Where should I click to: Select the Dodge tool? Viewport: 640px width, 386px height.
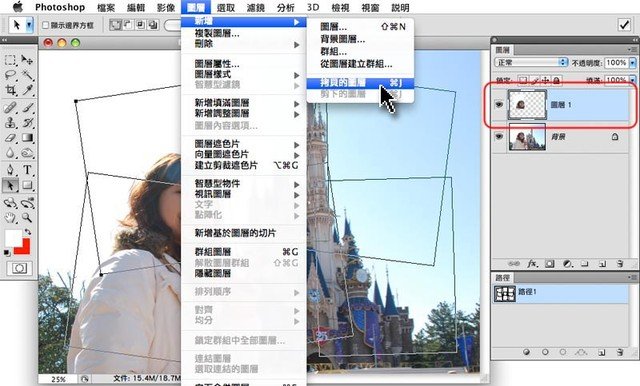pyautogui.click(x=27, y=153)
